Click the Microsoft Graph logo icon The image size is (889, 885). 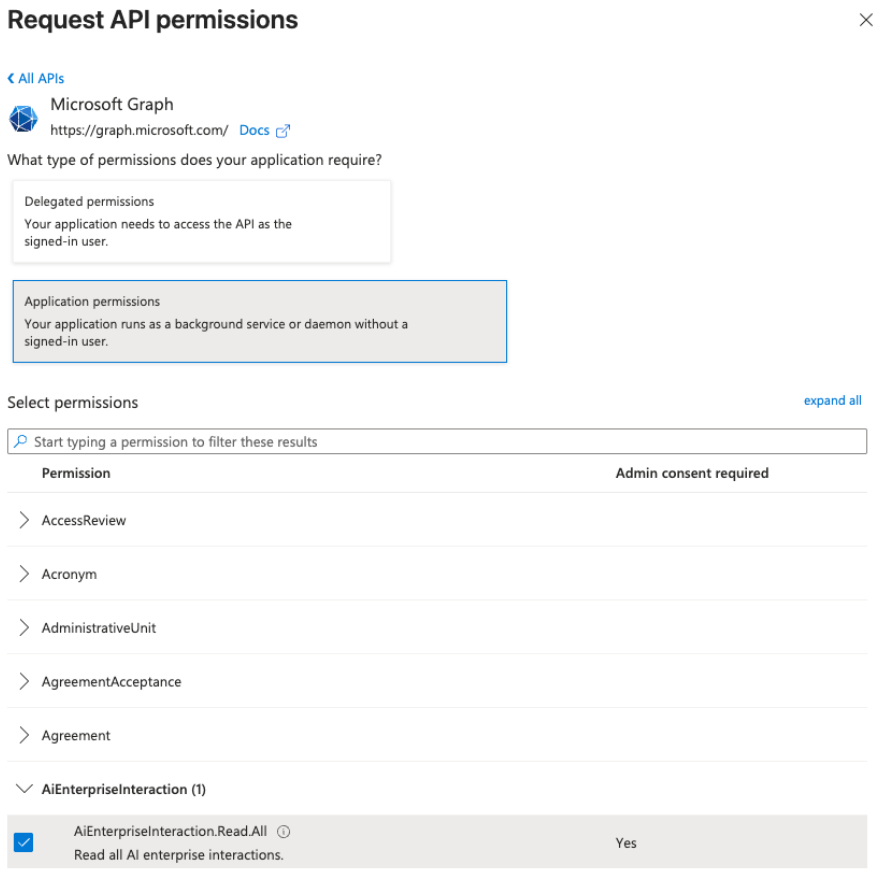coord(23,118)
